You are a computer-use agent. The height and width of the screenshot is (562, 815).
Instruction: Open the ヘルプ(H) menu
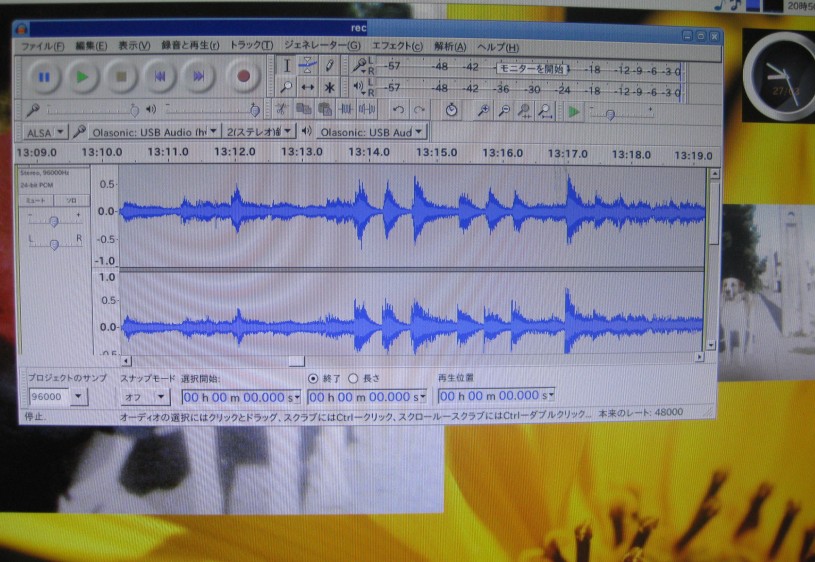pyautogui.click(x=498, y=47)
